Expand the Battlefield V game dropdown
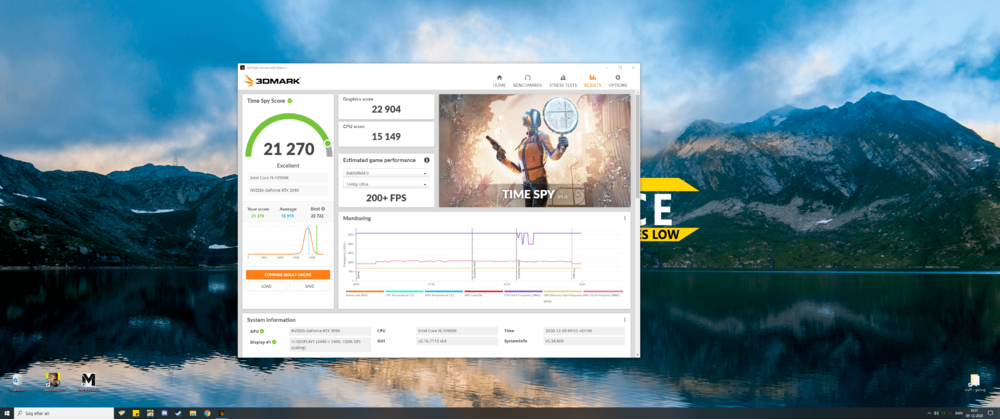This screenshot has height=419, width=1000. tap(386, 173)
